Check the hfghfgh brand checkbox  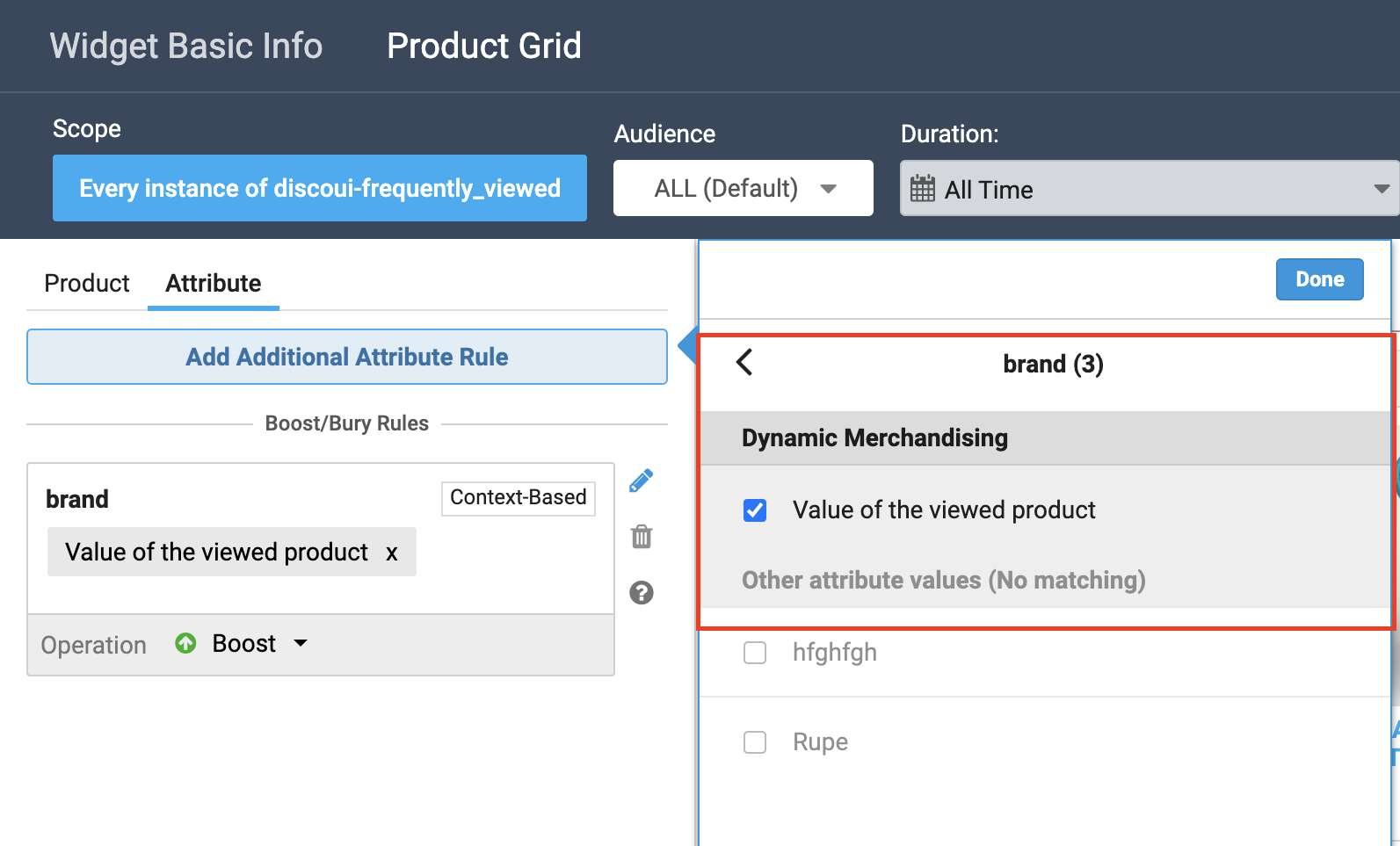click(755, 653)
